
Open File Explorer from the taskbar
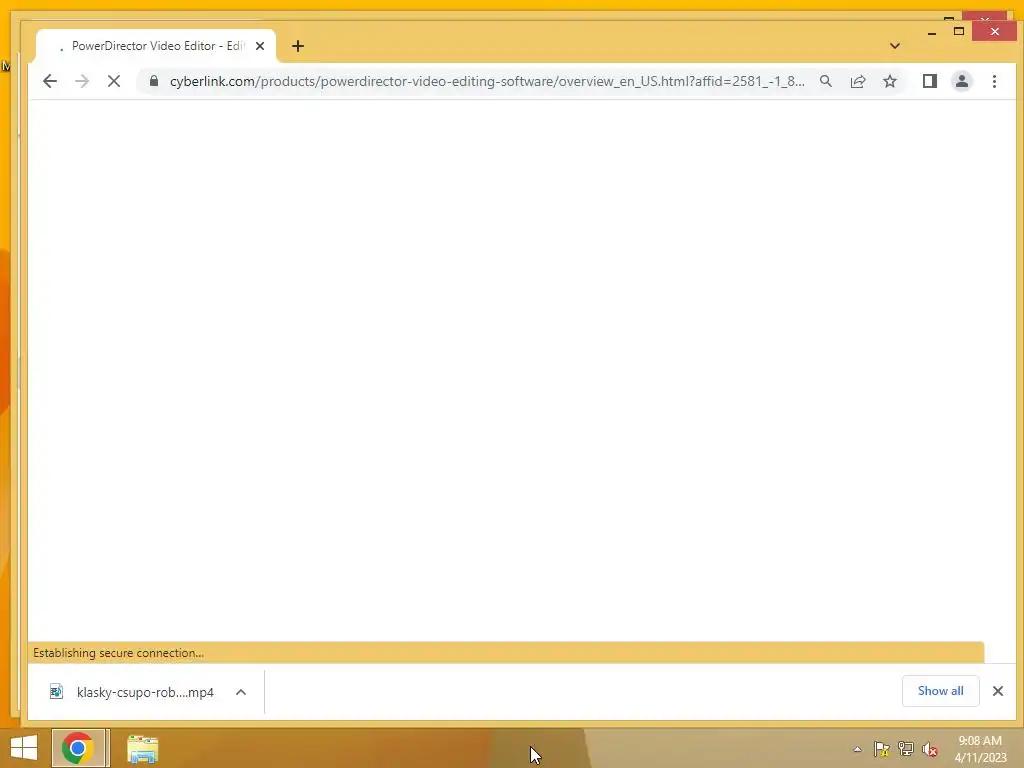pos(142,748)
